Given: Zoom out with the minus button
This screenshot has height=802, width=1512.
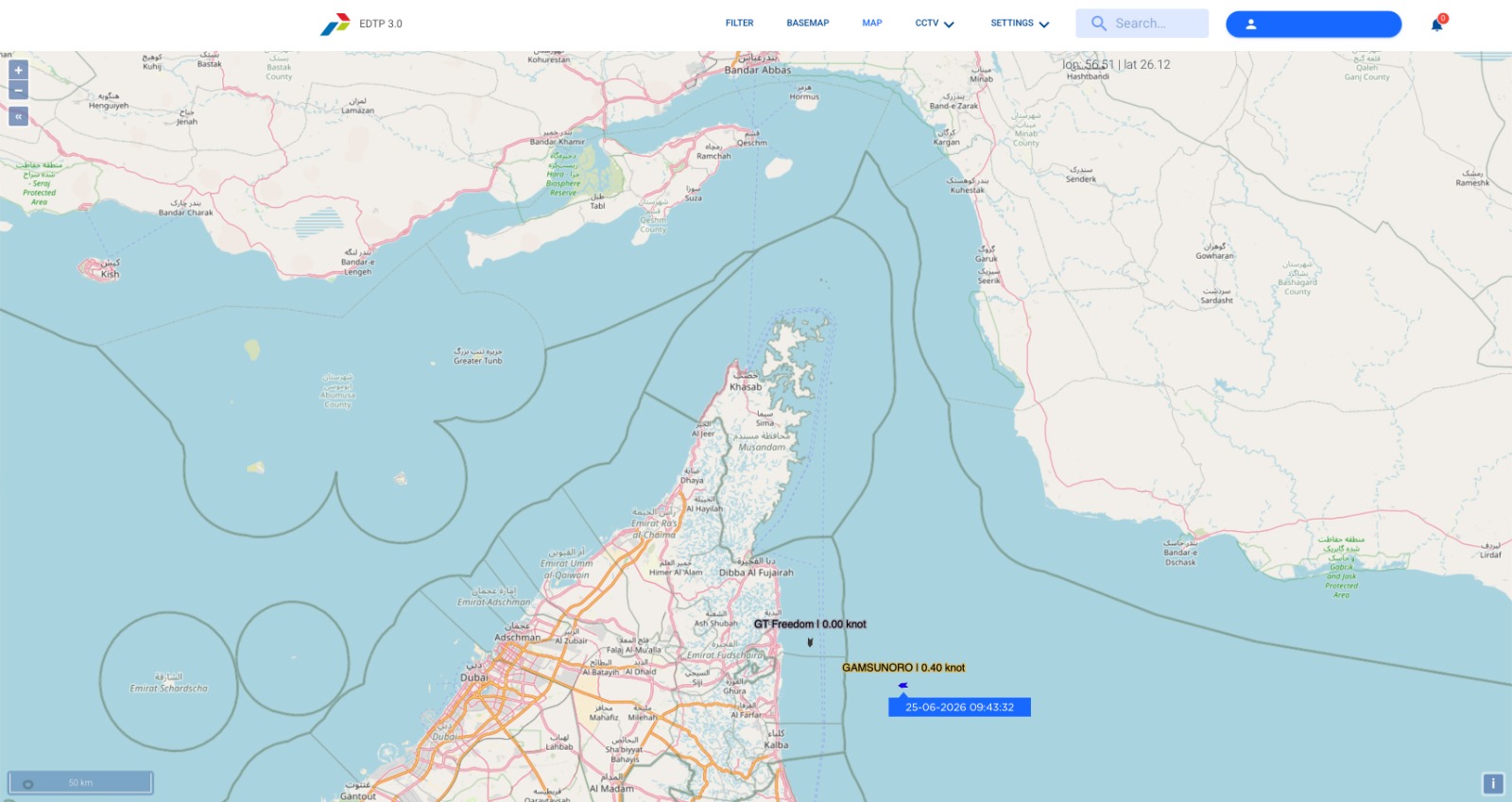Looking at the screenshot, I should (x=18, y=91).
